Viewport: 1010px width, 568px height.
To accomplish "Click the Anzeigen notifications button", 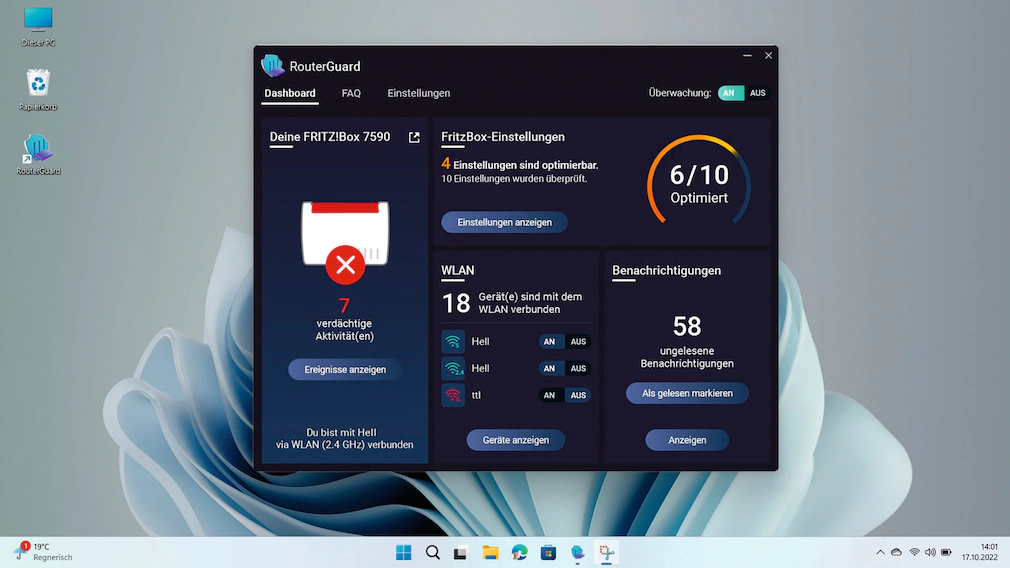I will click(x=687, y=440).
